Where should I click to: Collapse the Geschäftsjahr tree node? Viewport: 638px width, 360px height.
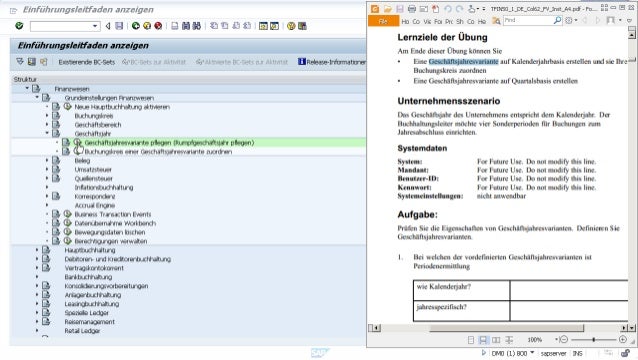pos(47,133)
